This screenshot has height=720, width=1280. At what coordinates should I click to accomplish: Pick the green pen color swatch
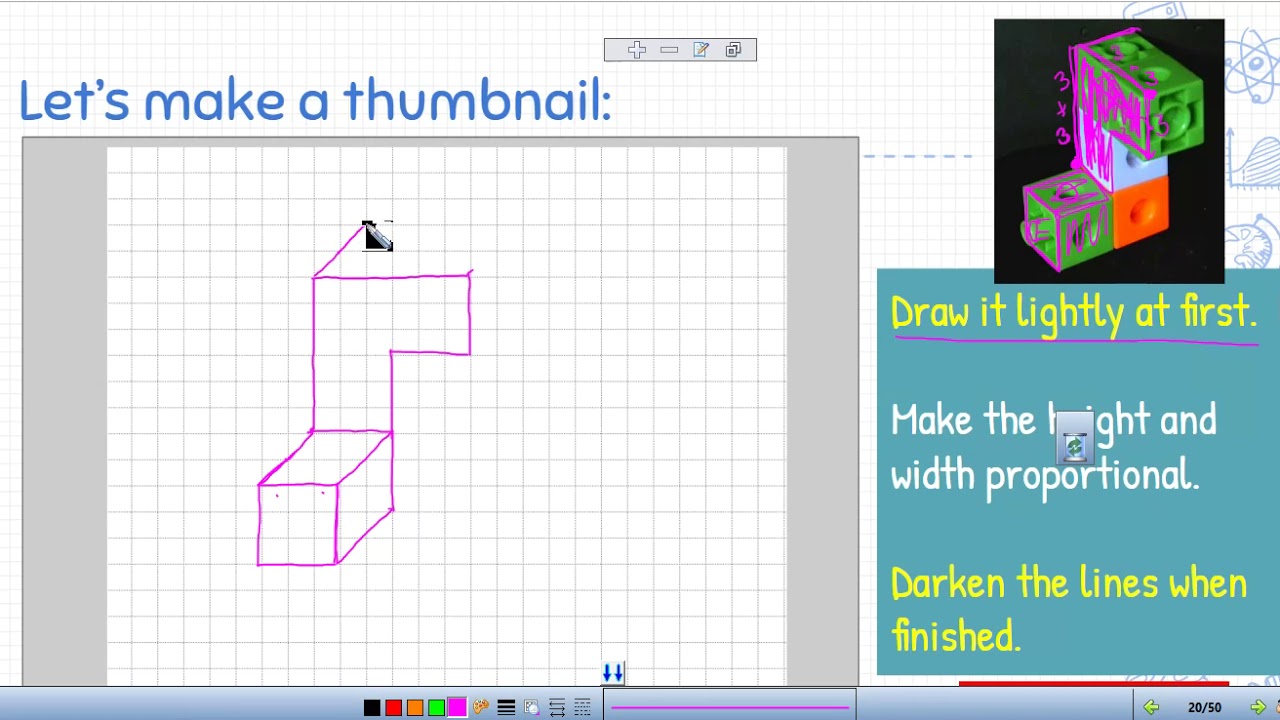coord(436,708)
